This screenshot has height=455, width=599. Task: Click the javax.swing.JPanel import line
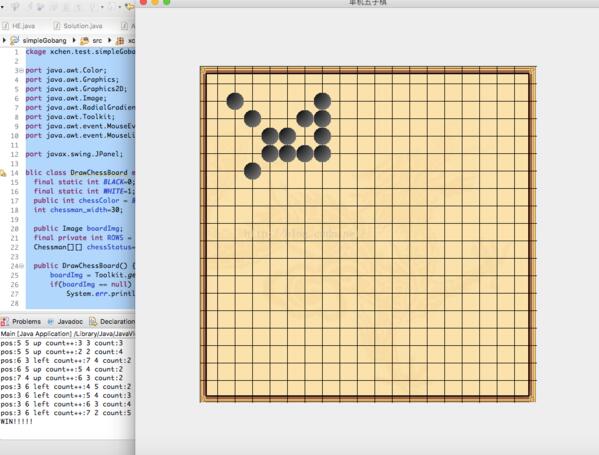(74, 154)
